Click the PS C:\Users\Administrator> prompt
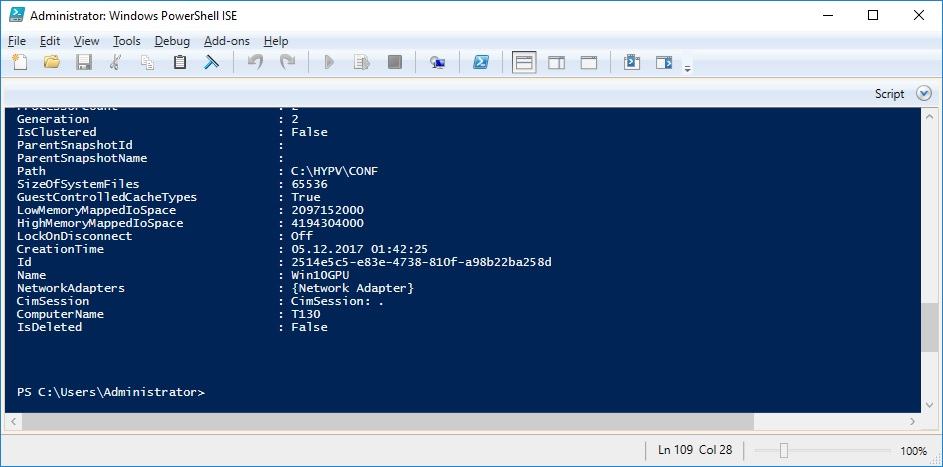The image size is (943, 467). [x=111, y=392]
